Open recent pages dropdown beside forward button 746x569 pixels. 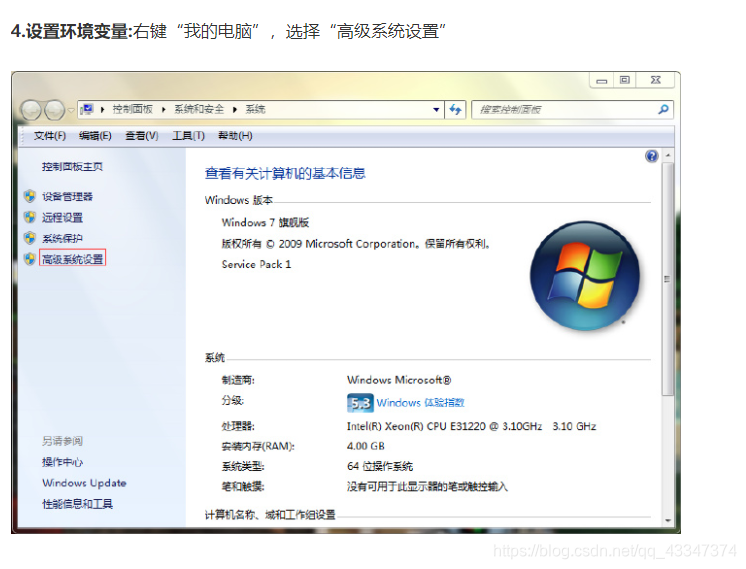(x=71, y=110)
